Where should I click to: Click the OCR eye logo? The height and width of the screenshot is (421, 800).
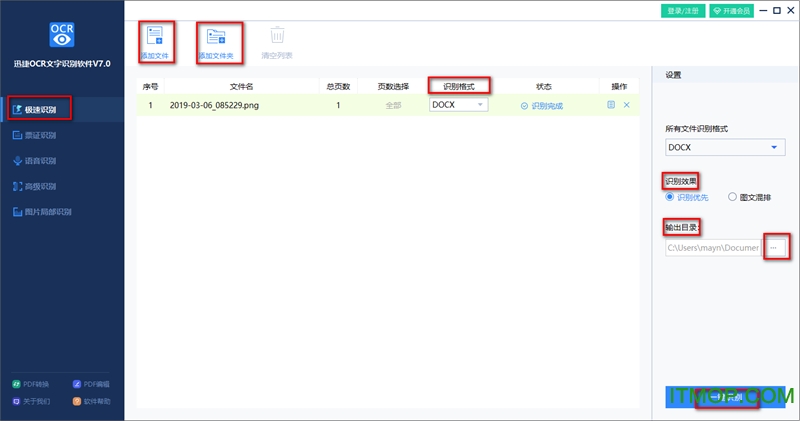(x=62, y=35)
